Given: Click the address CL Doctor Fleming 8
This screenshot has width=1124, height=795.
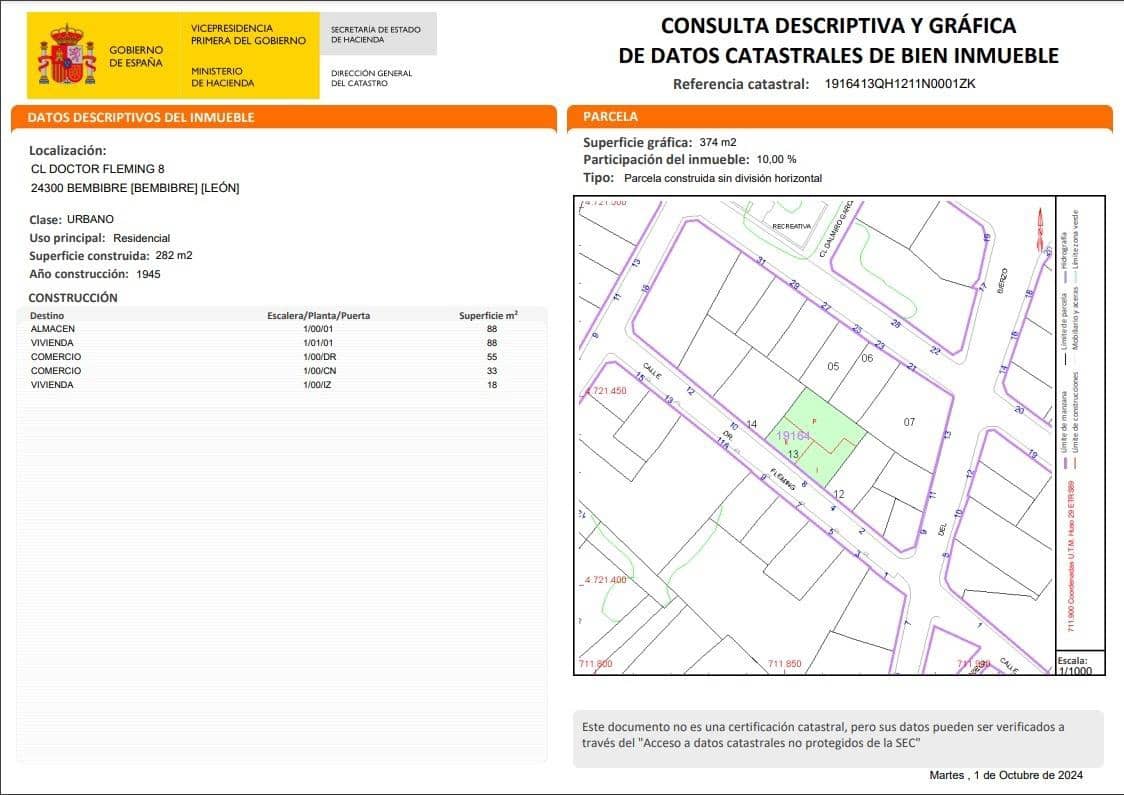Looking at the screenshot, I should 98,169.
